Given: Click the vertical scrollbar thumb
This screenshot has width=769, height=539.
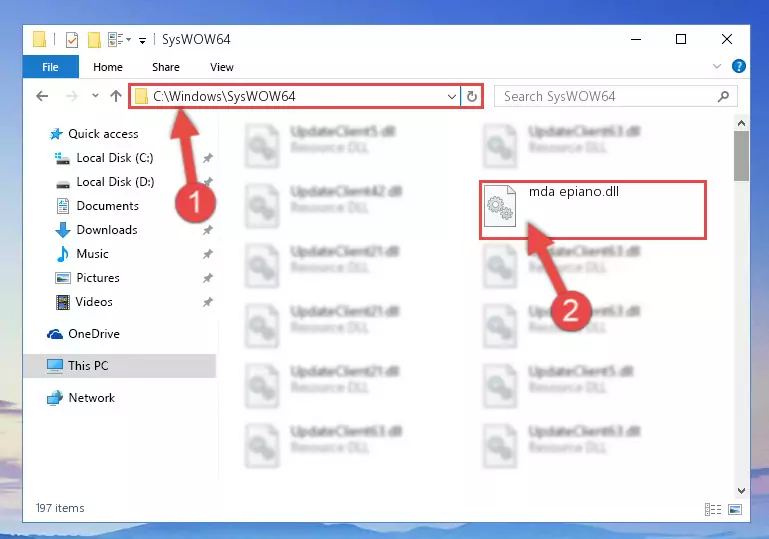Looking at the screenshot, I should point(742,156).
